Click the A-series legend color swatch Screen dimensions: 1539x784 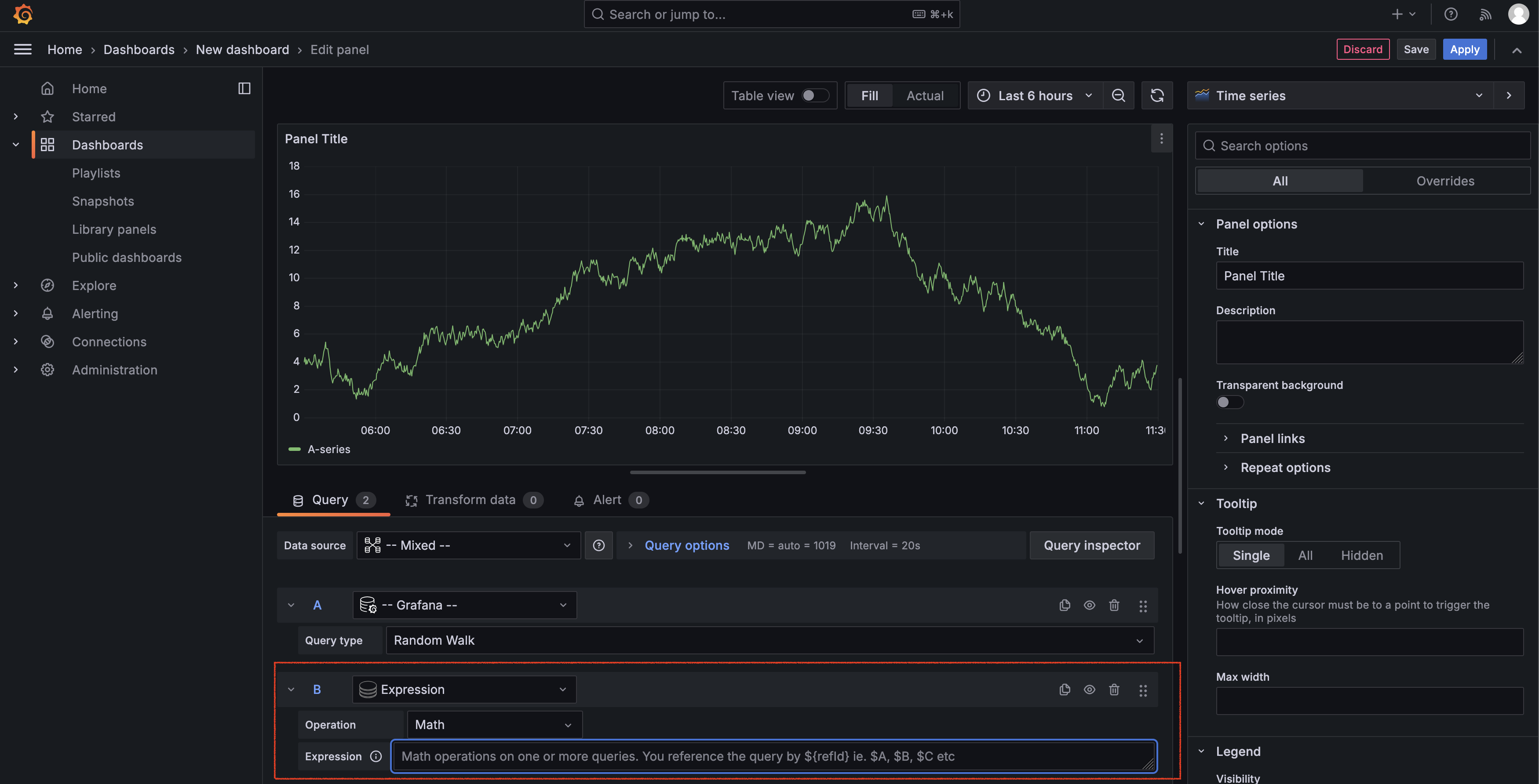click(295, 449)
